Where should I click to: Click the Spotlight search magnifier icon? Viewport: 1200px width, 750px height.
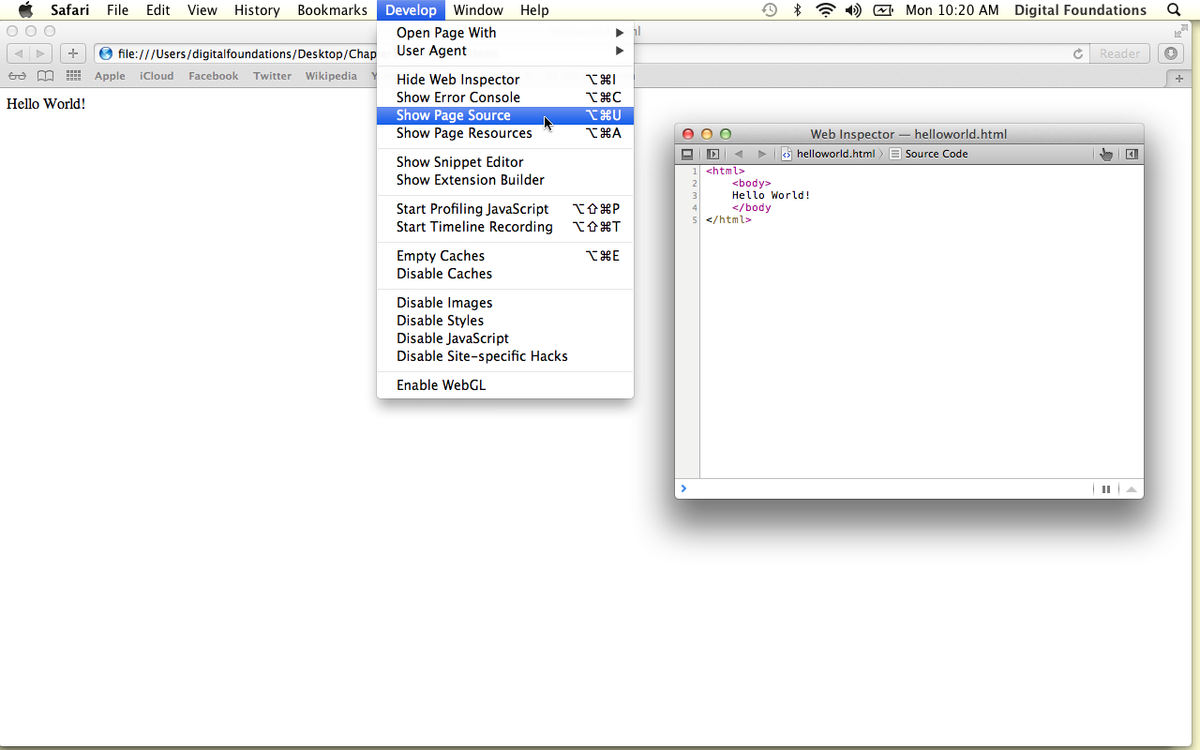point(1173,10)
